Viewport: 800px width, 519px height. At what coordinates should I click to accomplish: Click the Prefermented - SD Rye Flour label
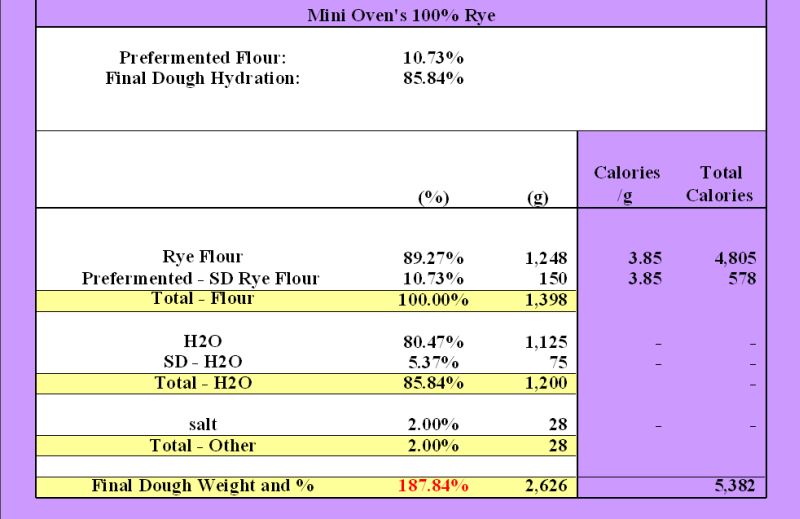click(201, 278)
